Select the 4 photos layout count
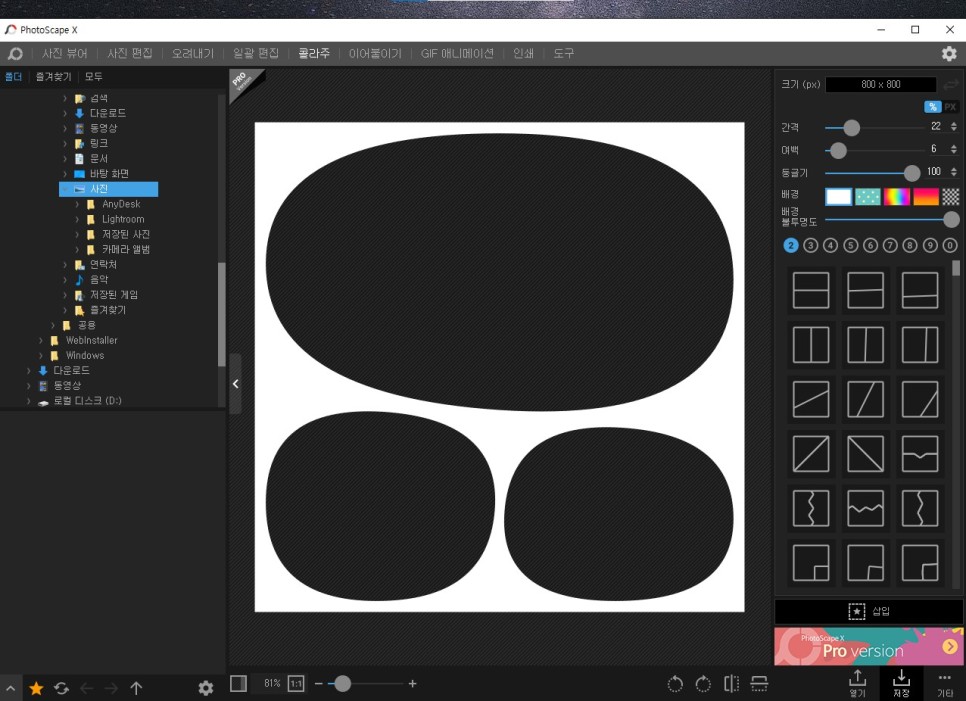The height and width of the screenshot is (701, 966). coord(830,245)
